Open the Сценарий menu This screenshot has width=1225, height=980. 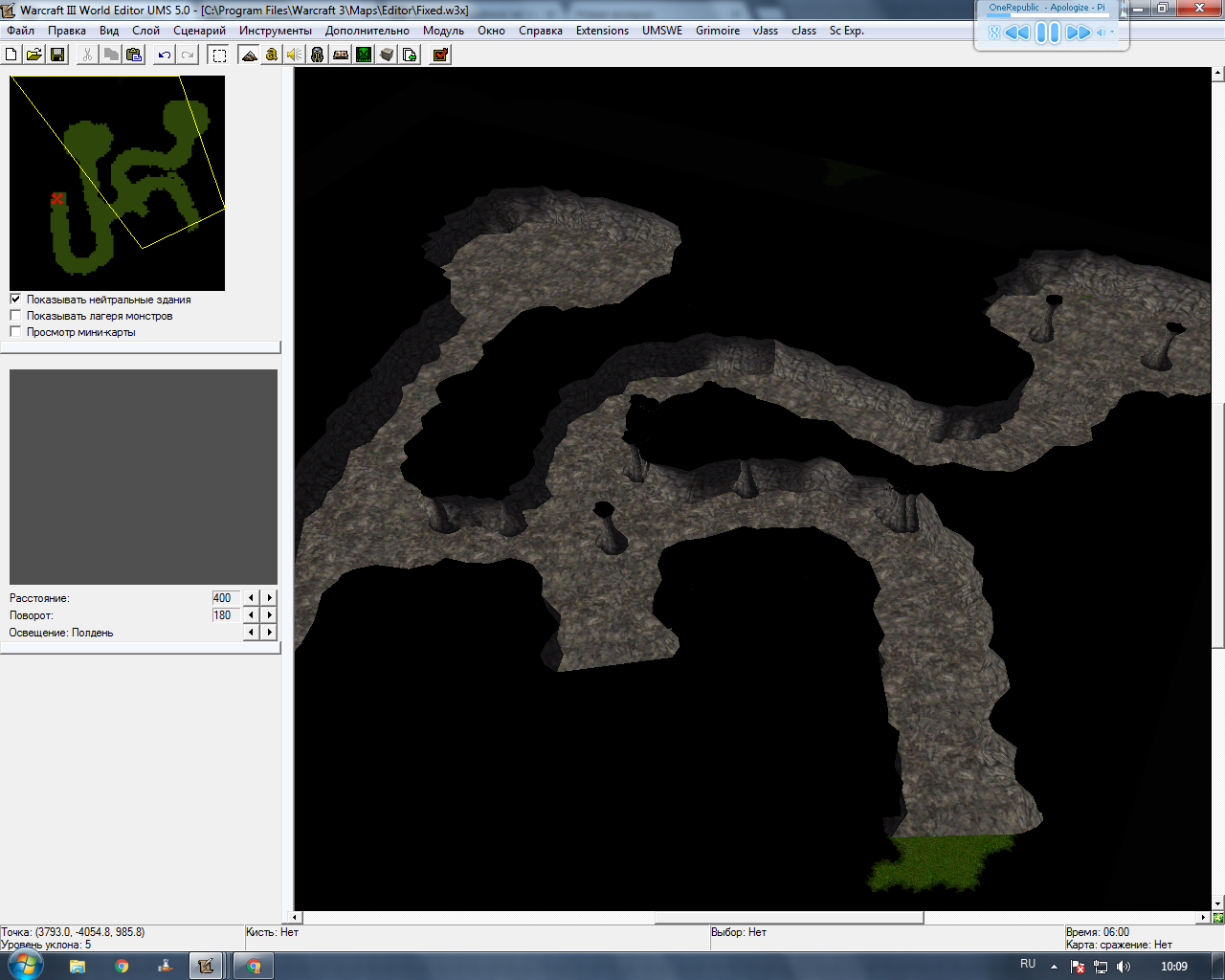tap(199, 31)
